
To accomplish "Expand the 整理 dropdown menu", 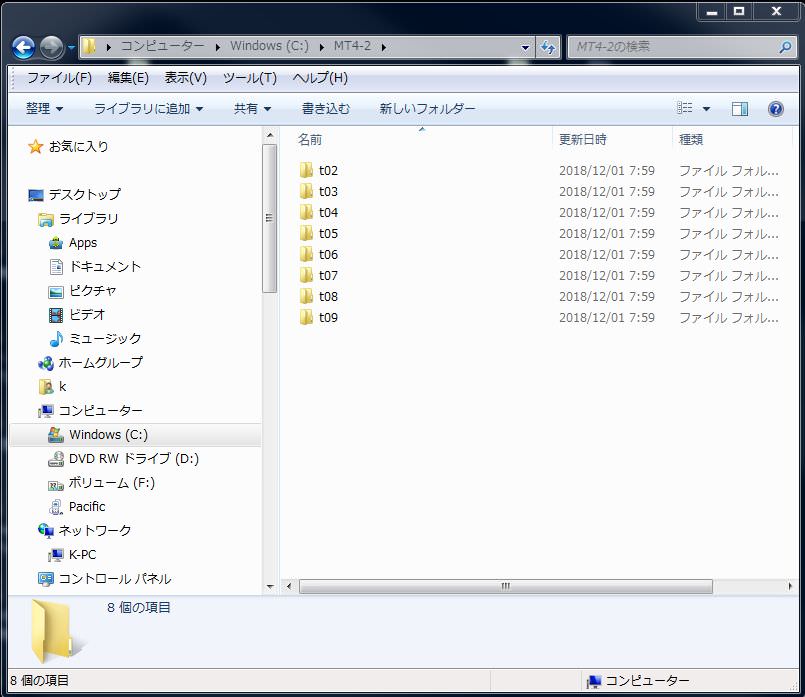I will (44, 109).
